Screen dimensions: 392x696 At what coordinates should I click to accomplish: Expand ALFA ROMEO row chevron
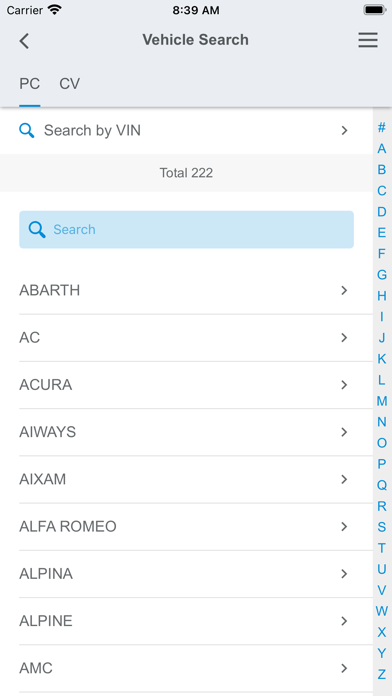pos(344,526)
